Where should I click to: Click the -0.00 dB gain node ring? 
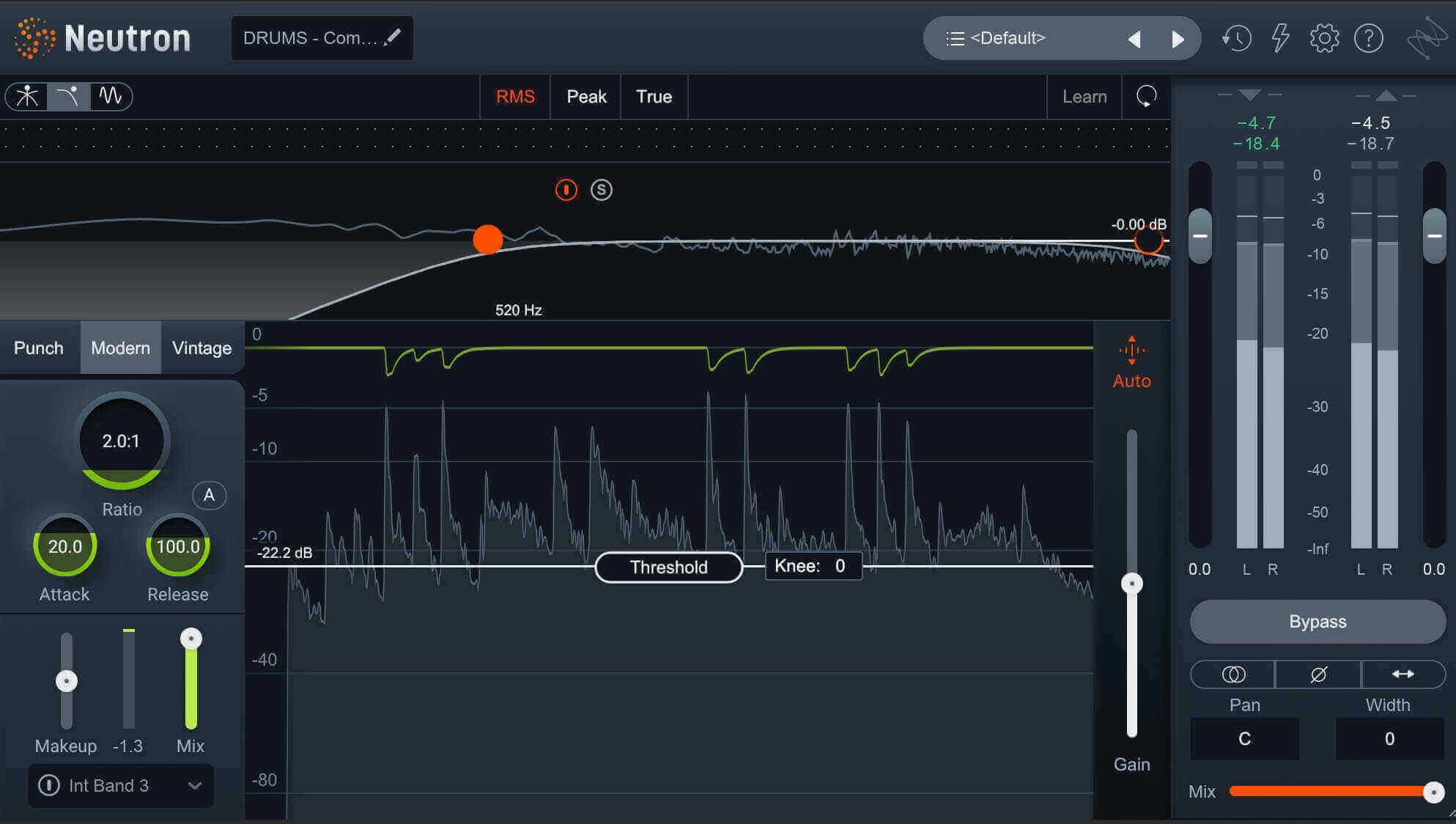pos(1148,240)
